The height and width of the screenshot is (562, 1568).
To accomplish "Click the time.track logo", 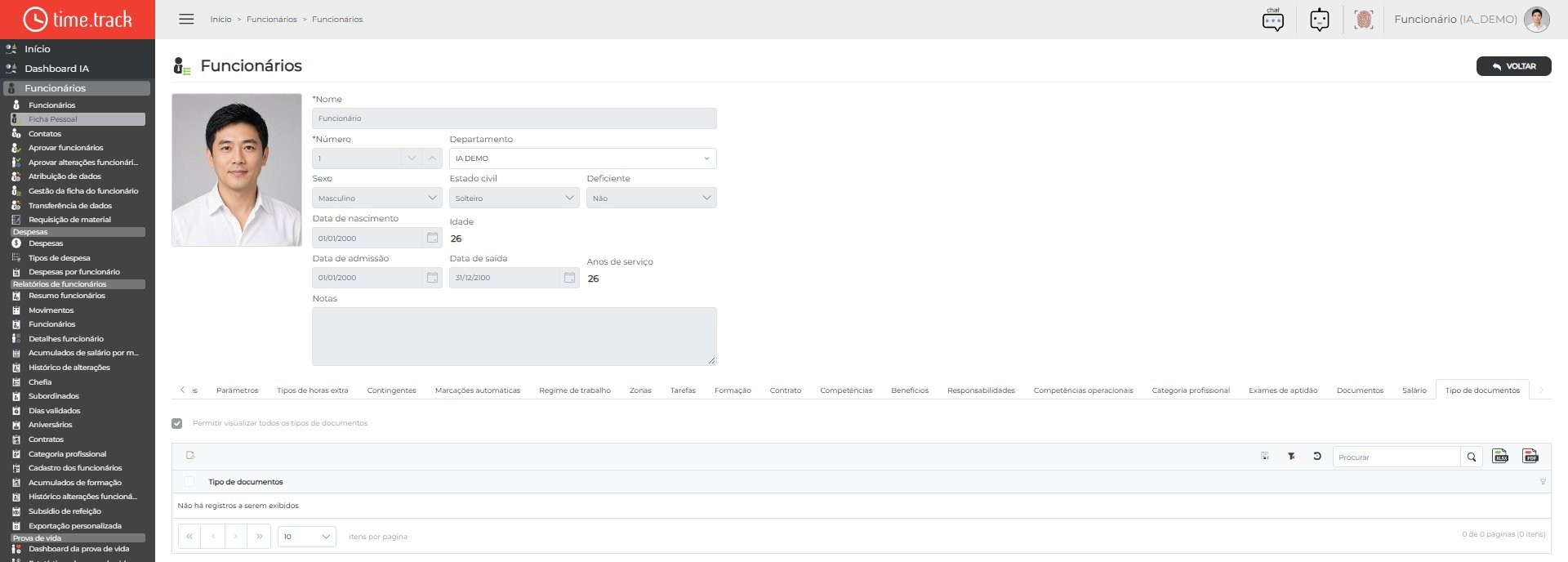I will pos(78,20).
